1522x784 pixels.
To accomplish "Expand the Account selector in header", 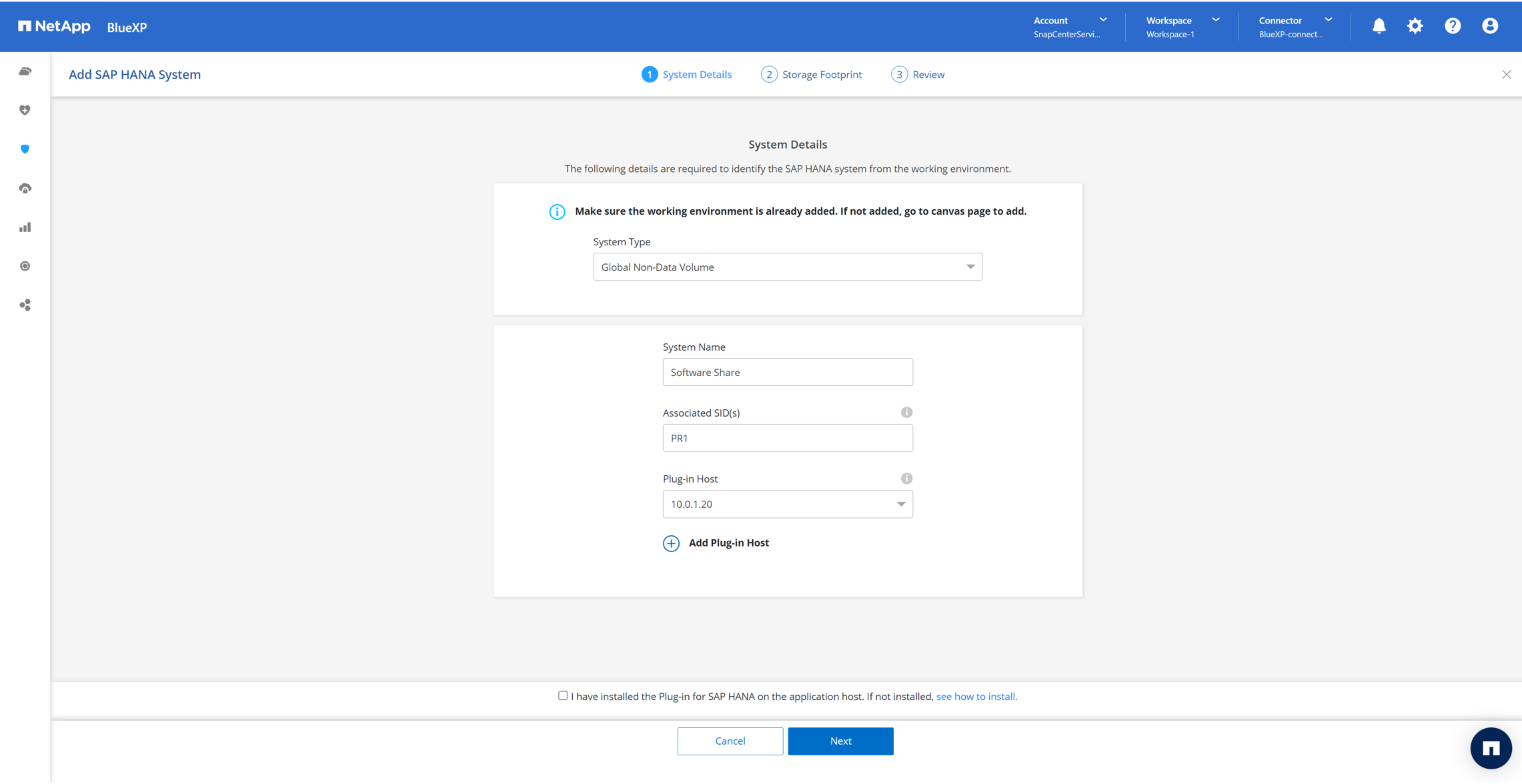I will click(1069, 27).
